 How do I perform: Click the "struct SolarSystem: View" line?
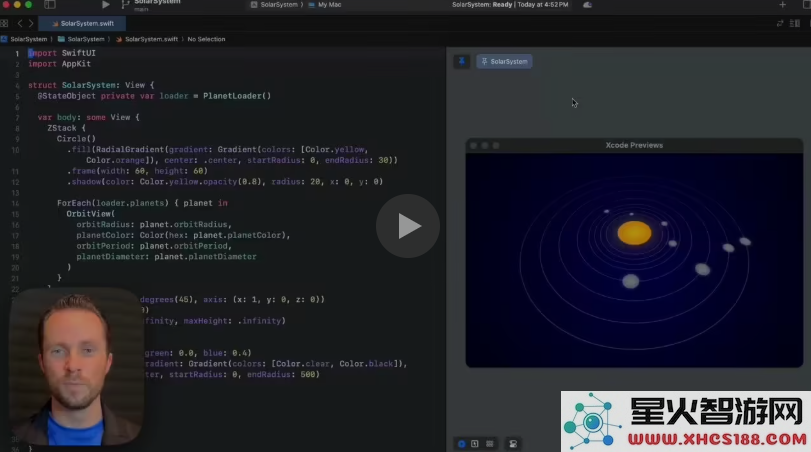pyautogui.click(x=91, y=85)
